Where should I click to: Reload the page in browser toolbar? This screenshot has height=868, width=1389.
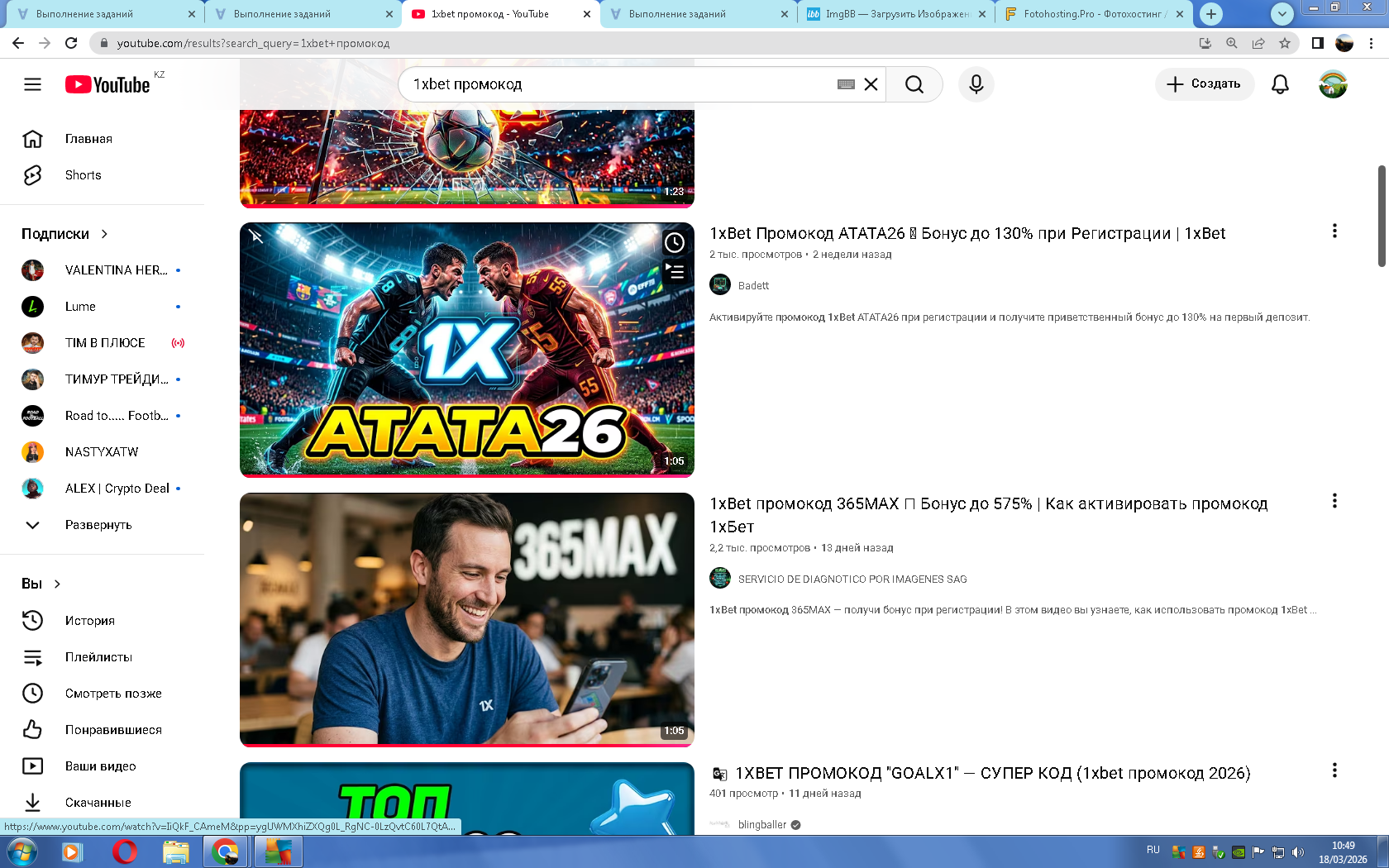pyautogui.click(x=71, y=43)
